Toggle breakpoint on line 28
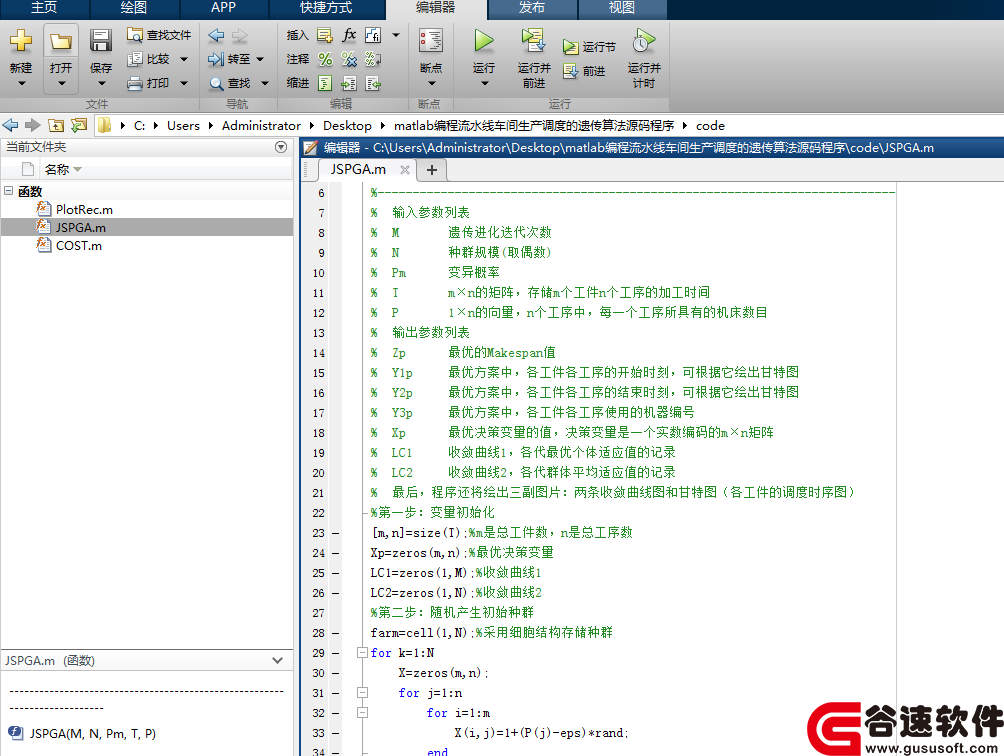Image resolution: width=1004 pixels, height=756 pixels. (x=336, y=633)
